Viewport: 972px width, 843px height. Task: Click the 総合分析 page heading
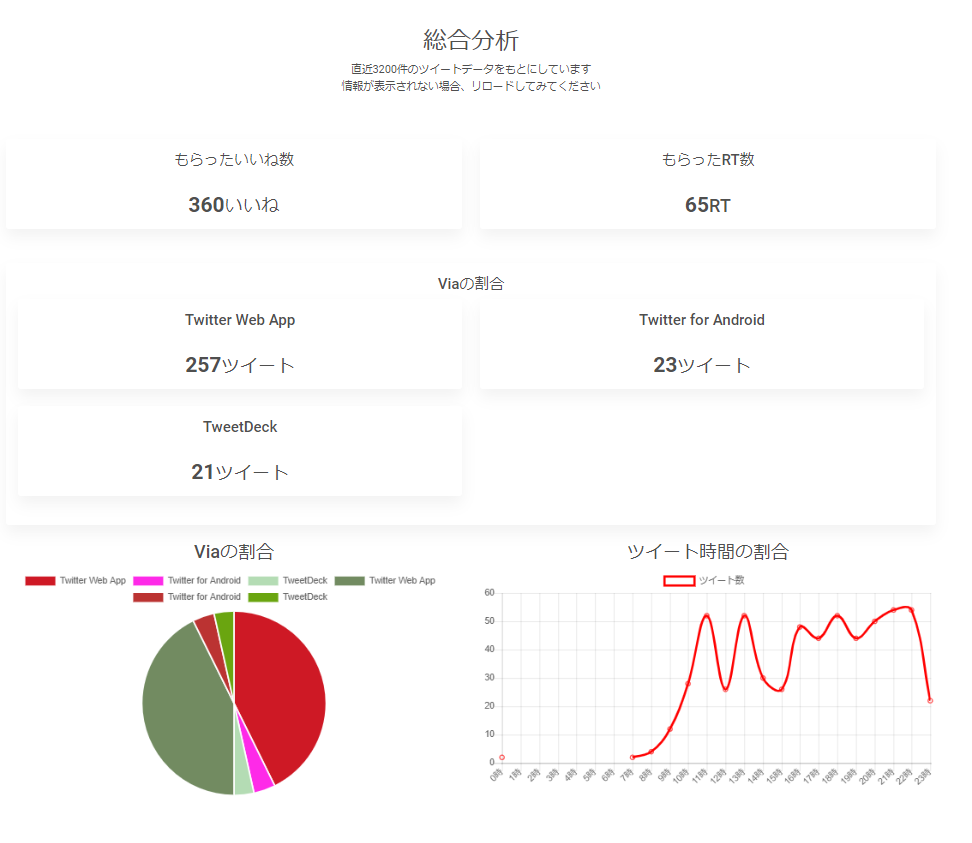coord(471,40)
